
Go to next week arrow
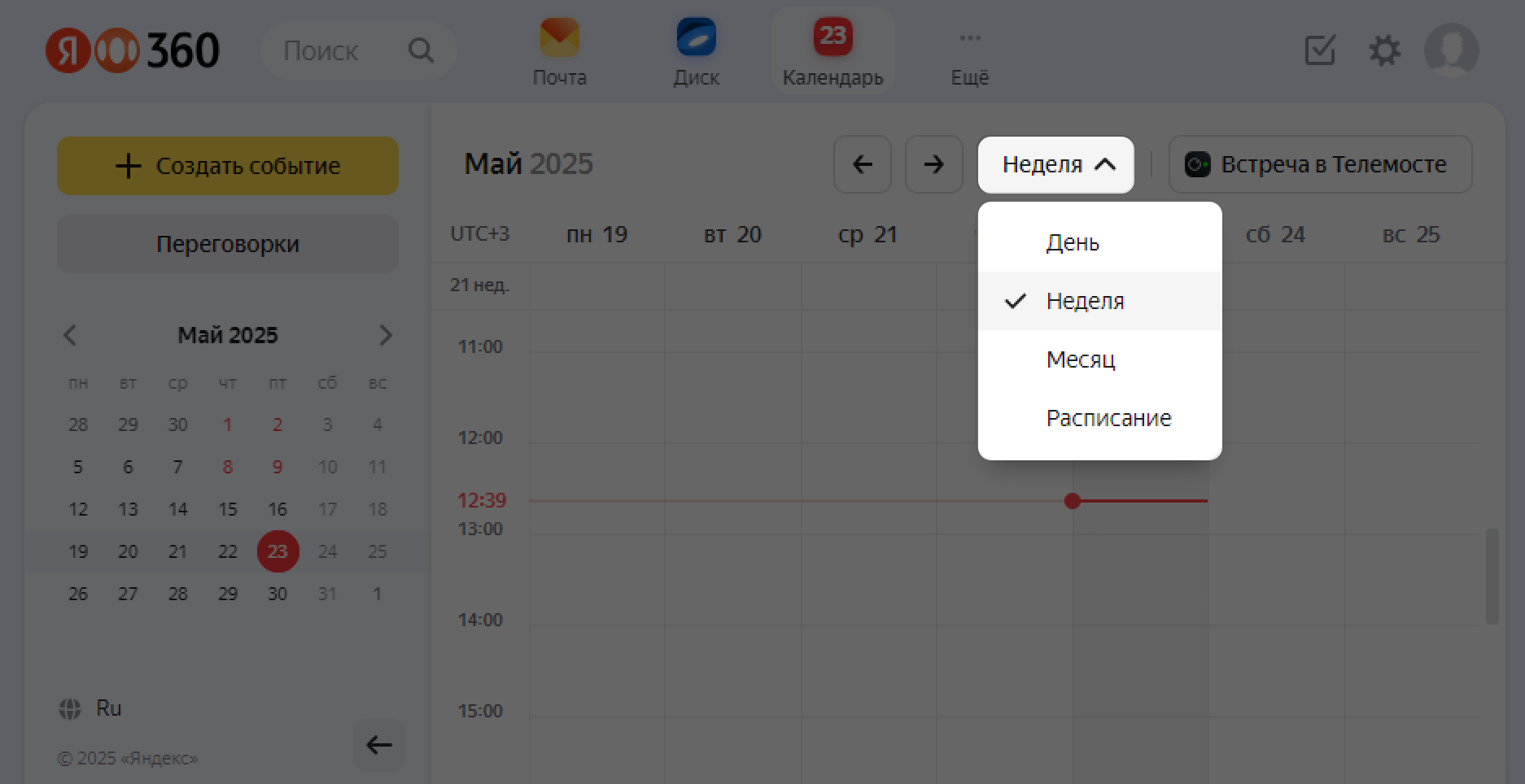pyautogui.click(x=933, y=164)
